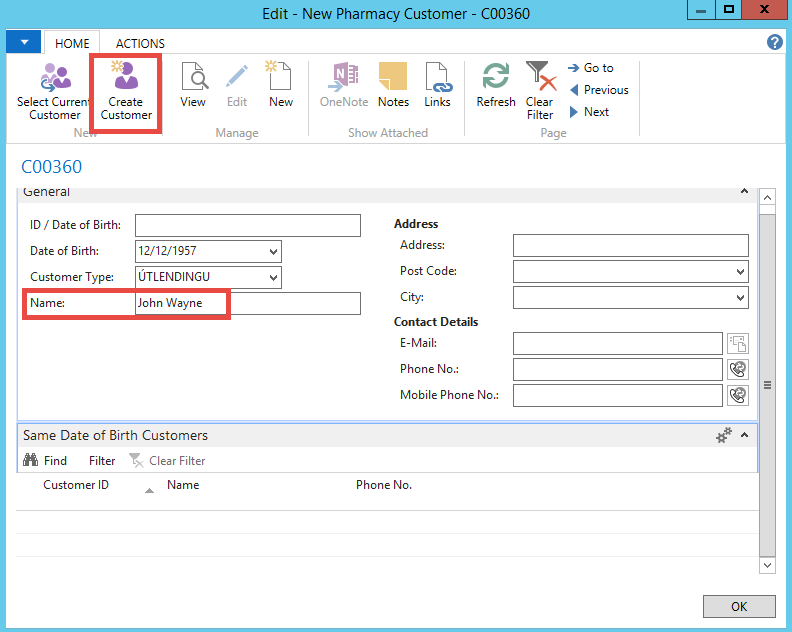Viewport: 792px width, 632px height.
Task: Expand the Post Code dropdown
Action: click(740, 272)
